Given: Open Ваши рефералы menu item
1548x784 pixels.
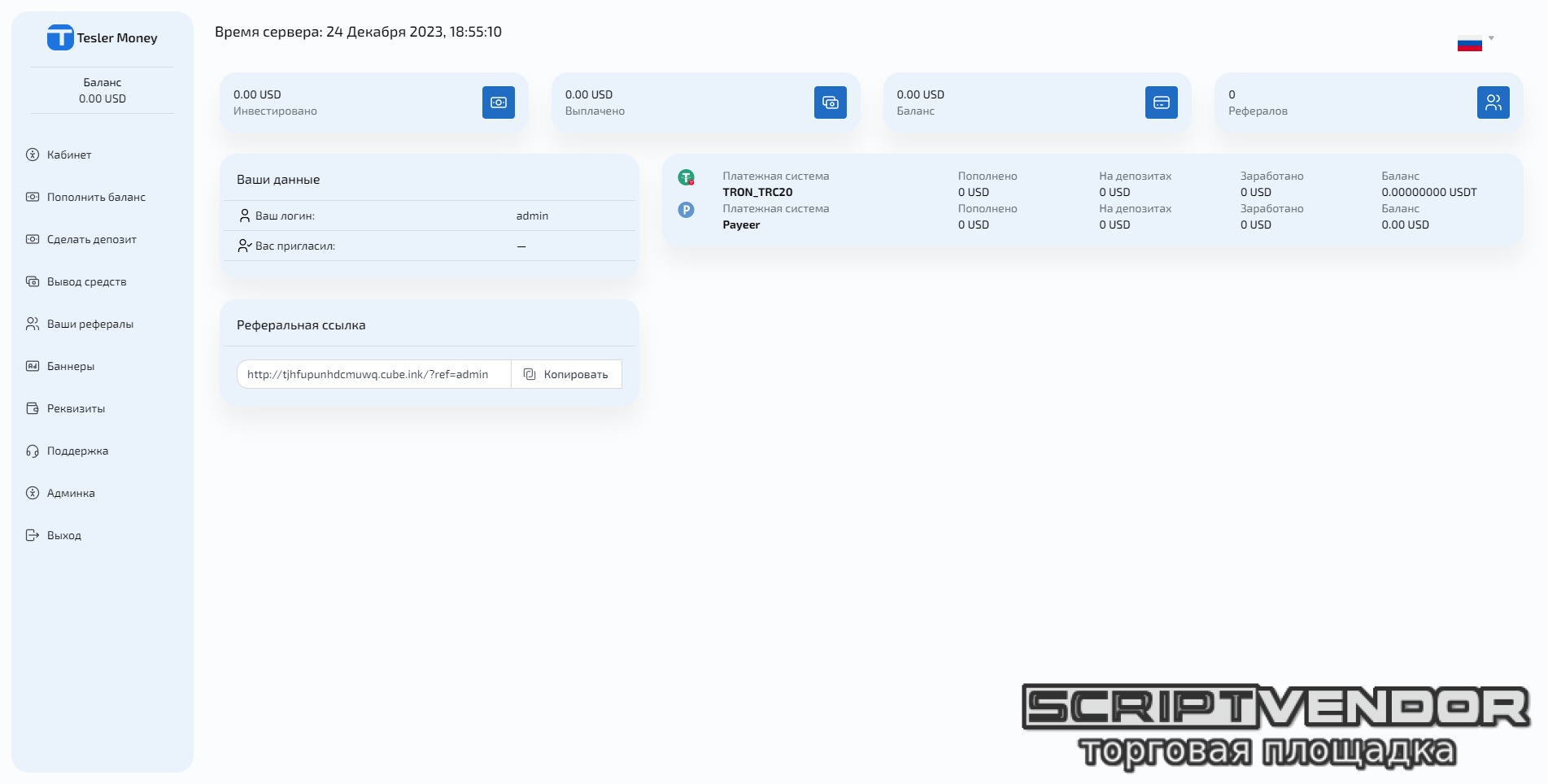Looking at the screenshot, I should coord(90,324).
